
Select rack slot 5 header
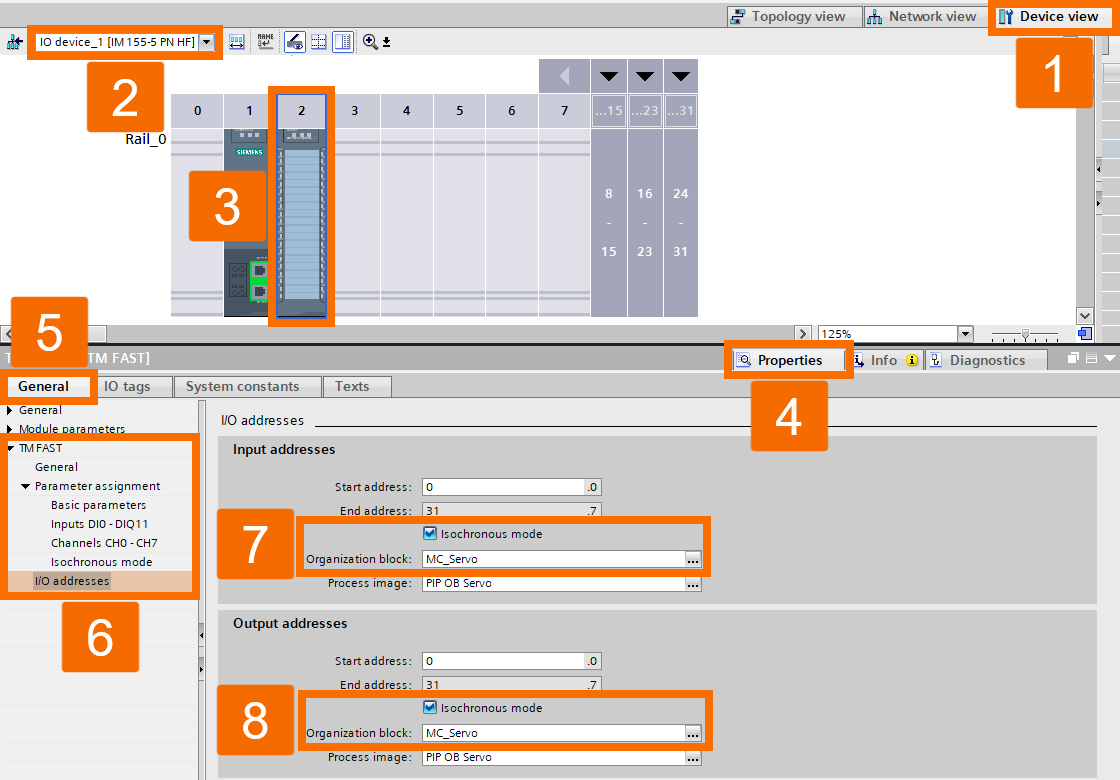pos(459,111)
